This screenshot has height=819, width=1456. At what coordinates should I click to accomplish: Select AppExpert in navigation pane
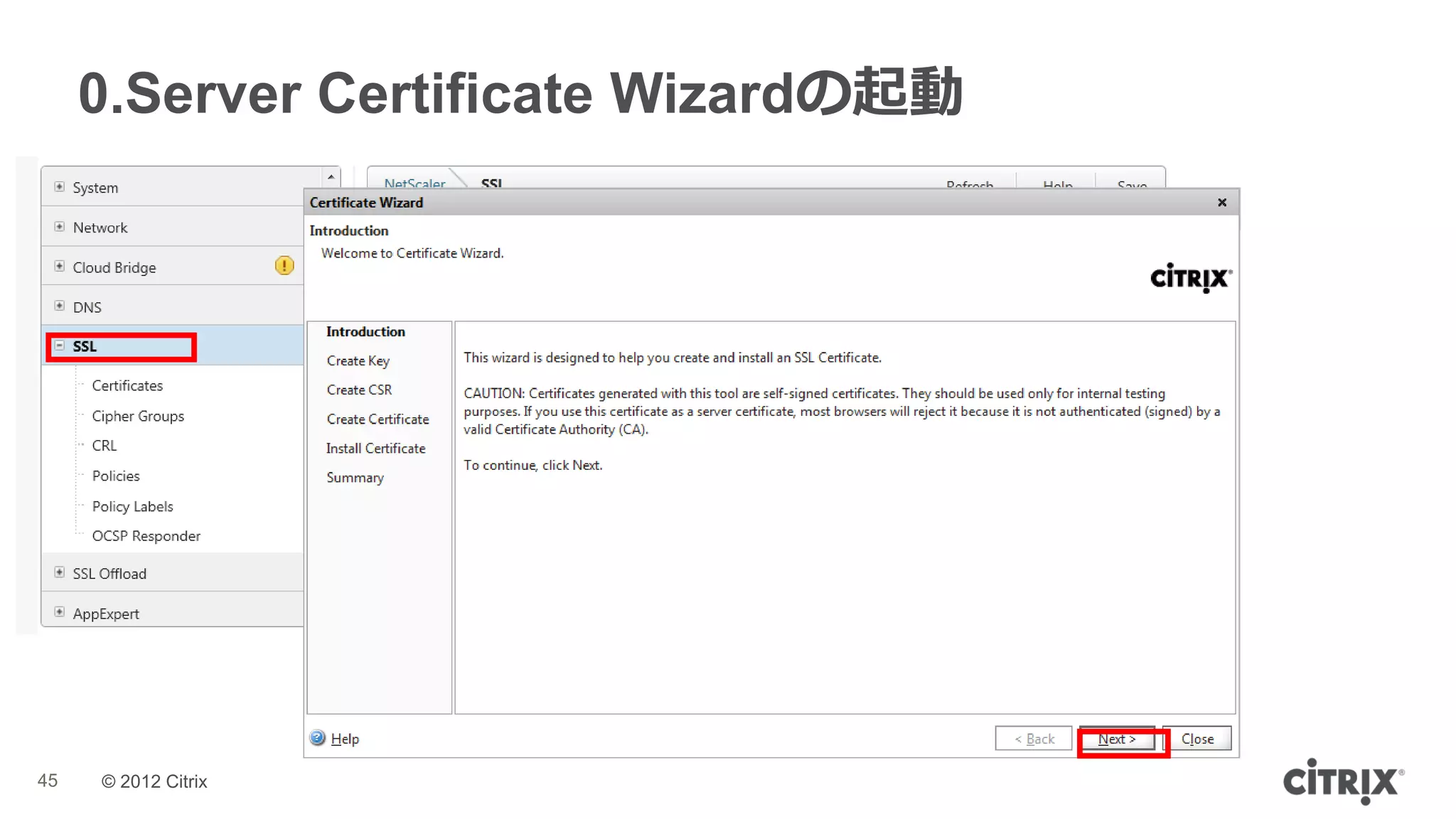coord(106,614)
